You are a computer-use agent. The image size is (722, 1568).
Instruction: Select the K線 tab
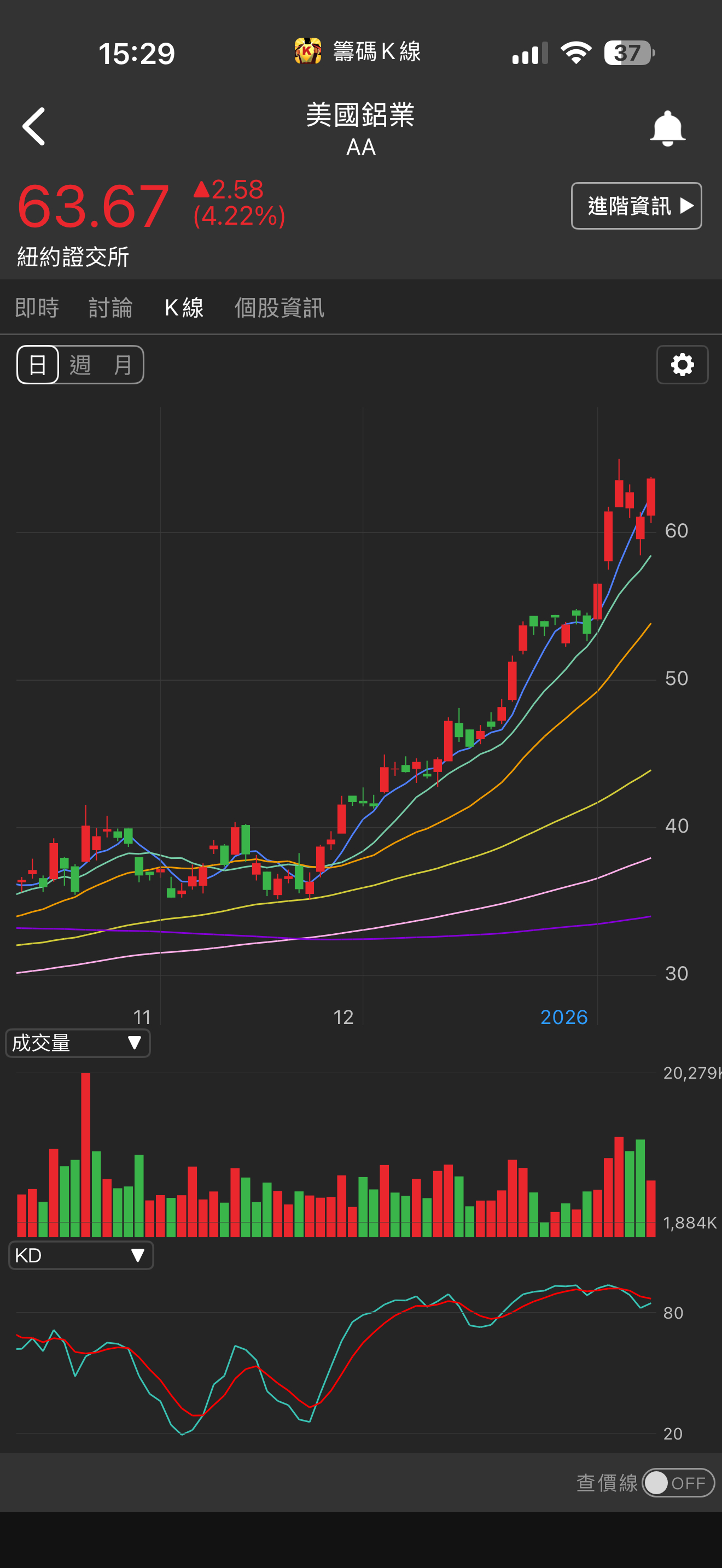click(x=184, y=307)
